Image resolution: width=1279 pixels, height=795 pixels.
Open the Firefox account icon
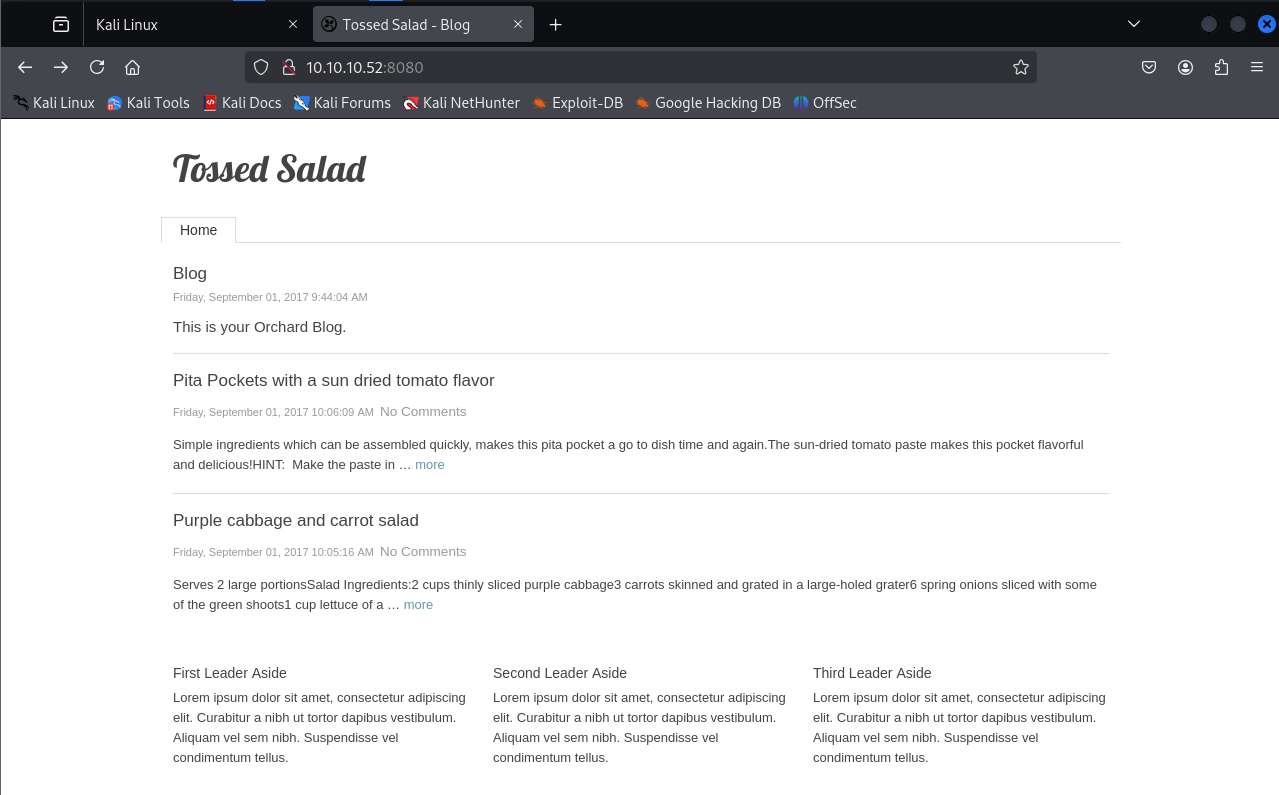tap(1185, 67)
